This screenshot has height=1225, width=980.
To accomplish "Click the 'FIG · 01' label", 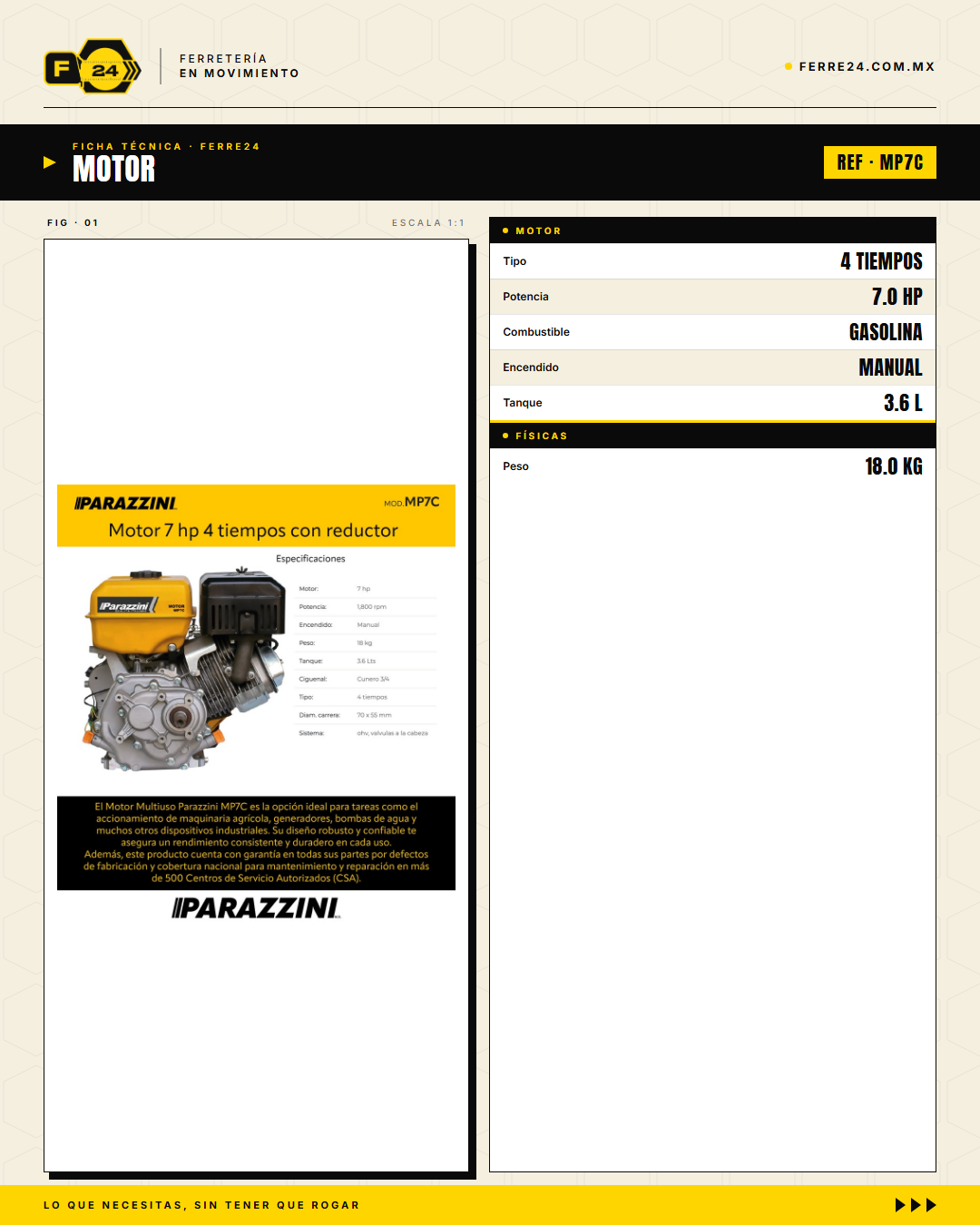I will pyautogui.click(x=73, y=222).
